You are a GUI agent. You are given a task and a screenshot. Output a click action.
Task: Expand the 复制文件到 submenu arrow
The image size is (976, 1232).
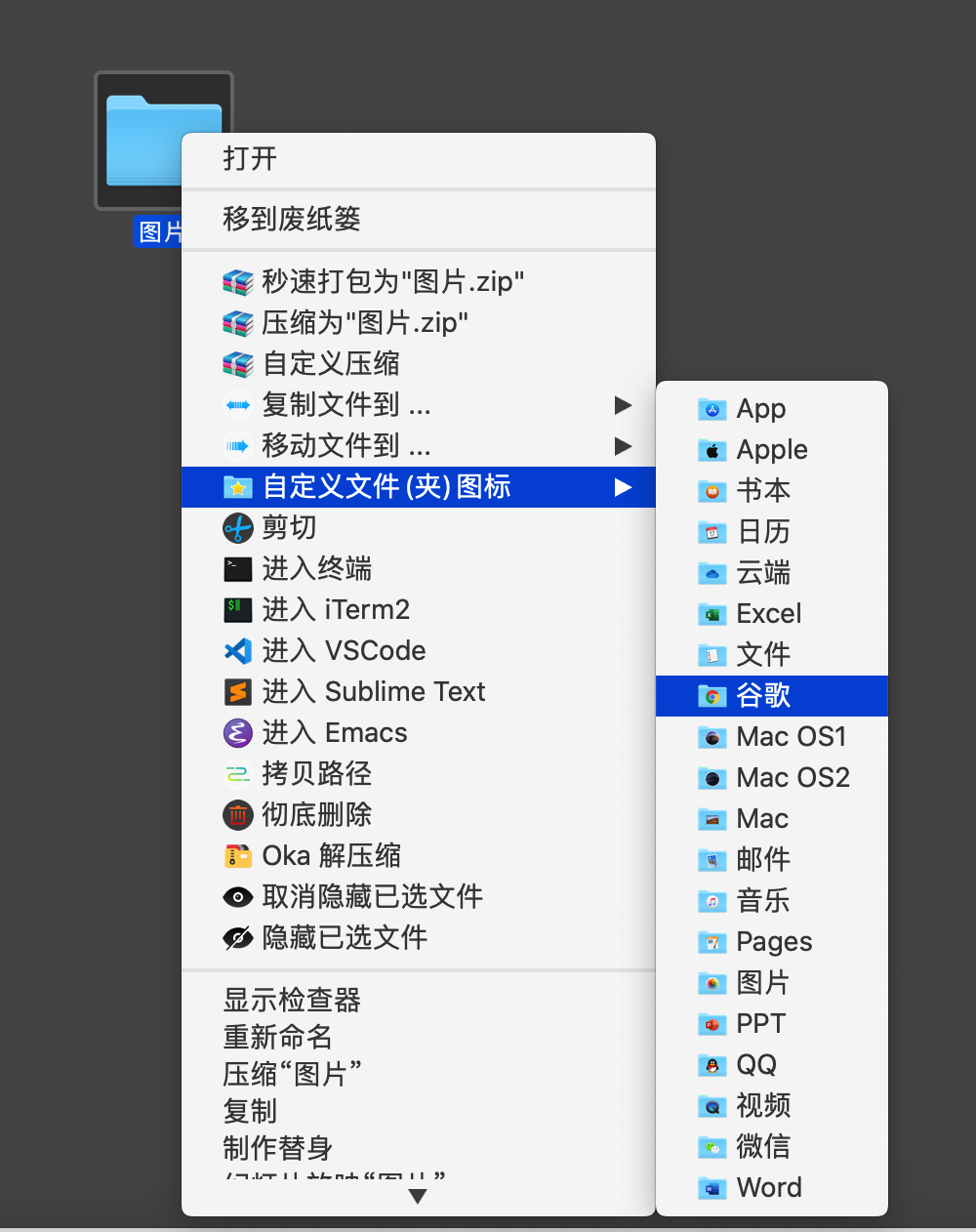tap(623, 405)
